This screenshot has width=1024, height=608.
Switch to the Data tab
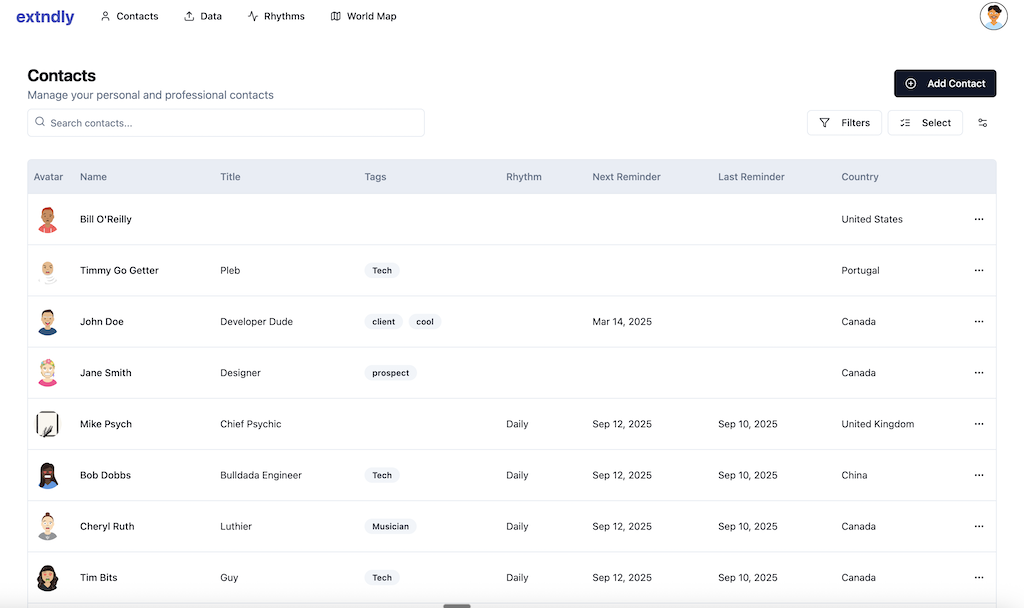click(x=203, y=17)
